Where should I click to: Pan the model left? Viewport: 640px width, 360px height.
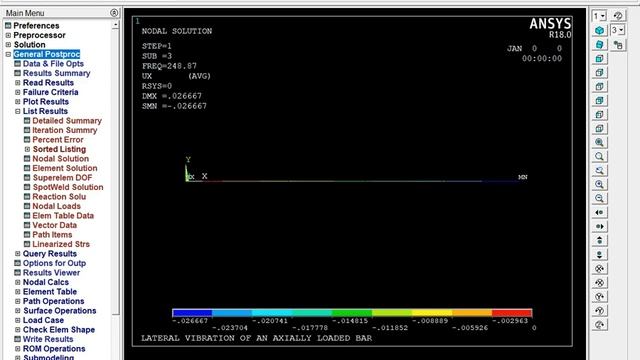pos(599,212)
